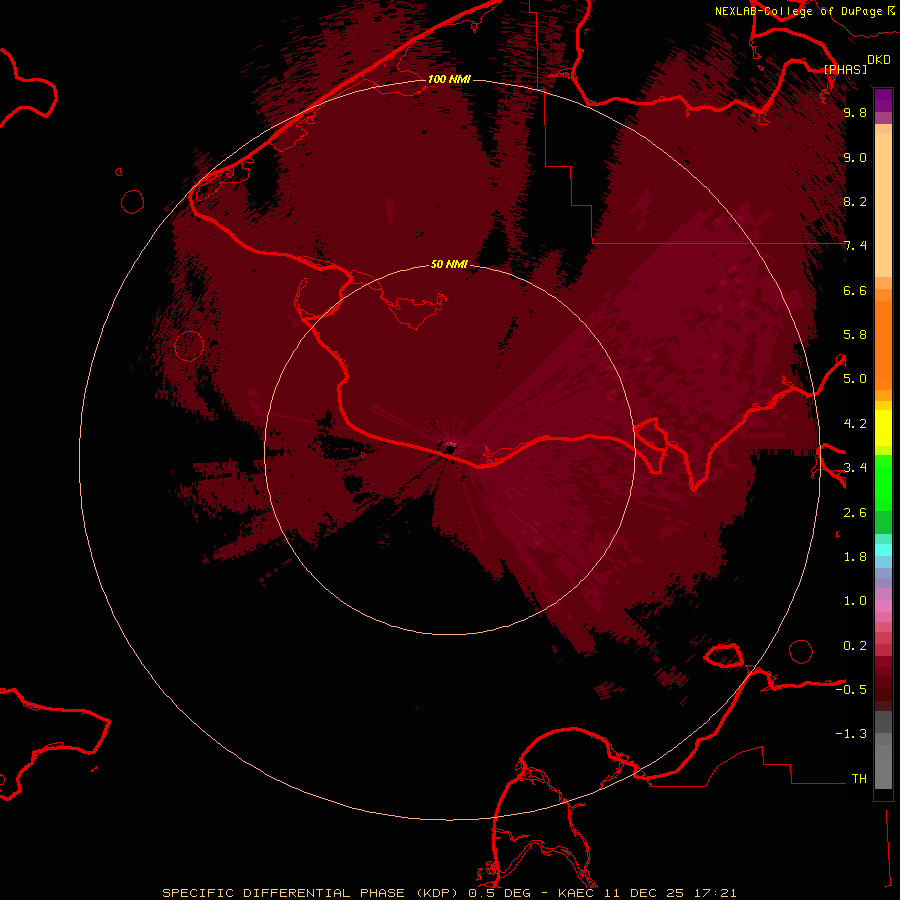Viewport: 900px width, 900px height.
Task: Click the 8.2 color scale value
Action: coord(855,201)
